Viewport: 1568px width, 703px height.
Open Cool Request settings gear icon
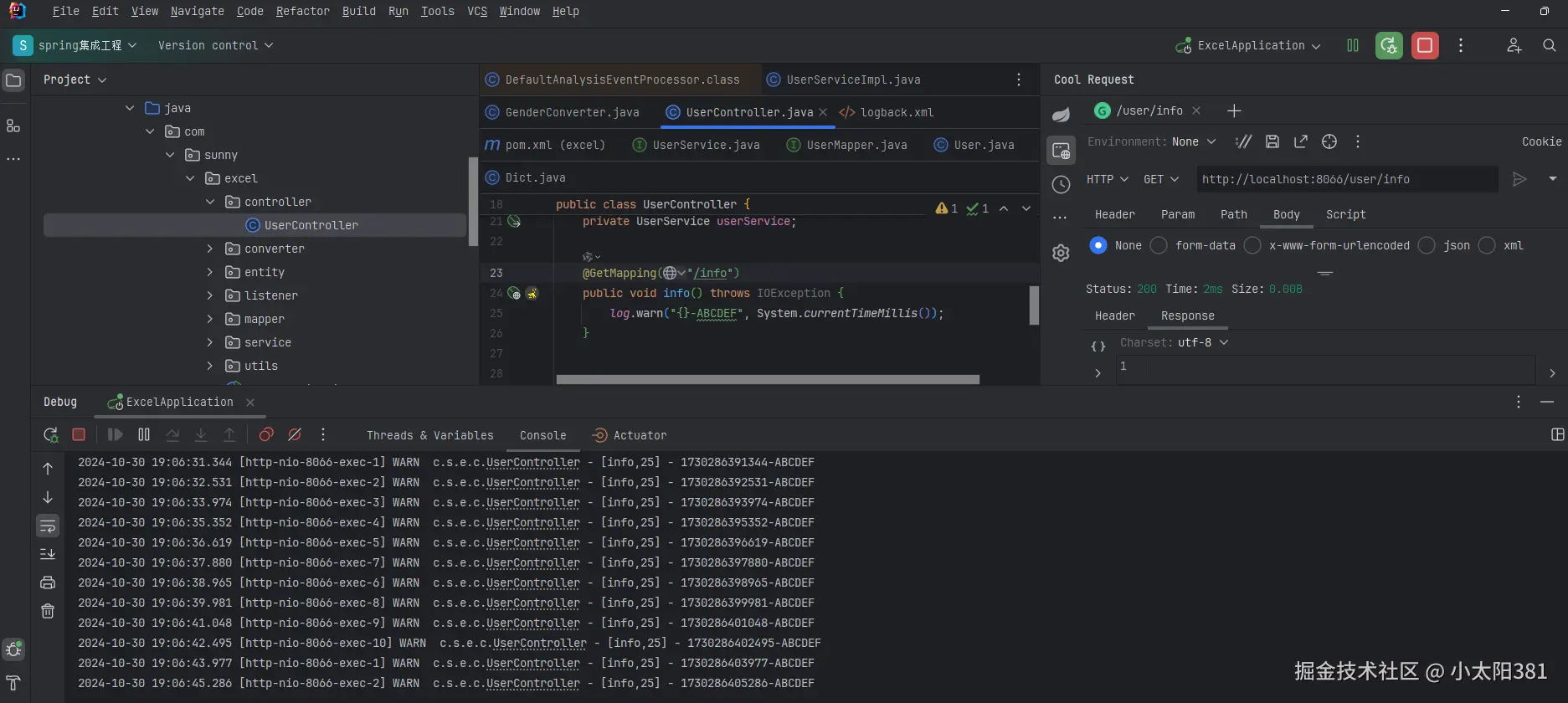[x=1061, y=253]
